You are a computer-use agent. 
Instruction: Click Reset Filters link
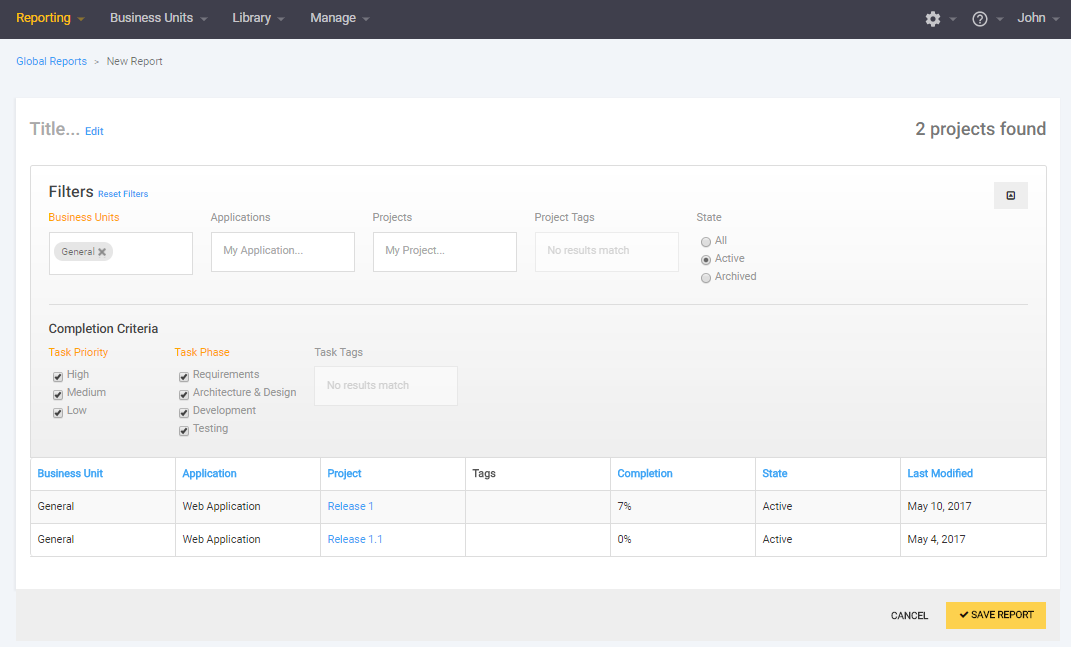coord(123,194)
